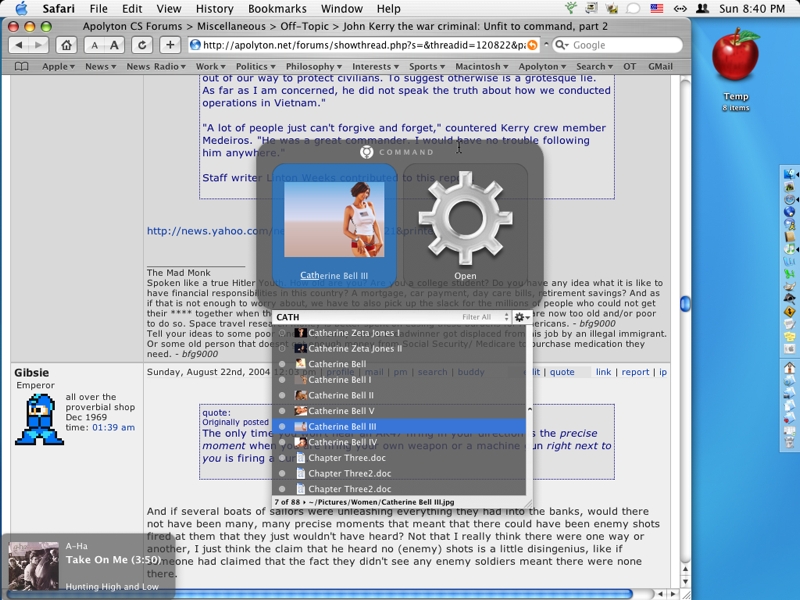Open the results gear action menu

click(x=519, y=317)
